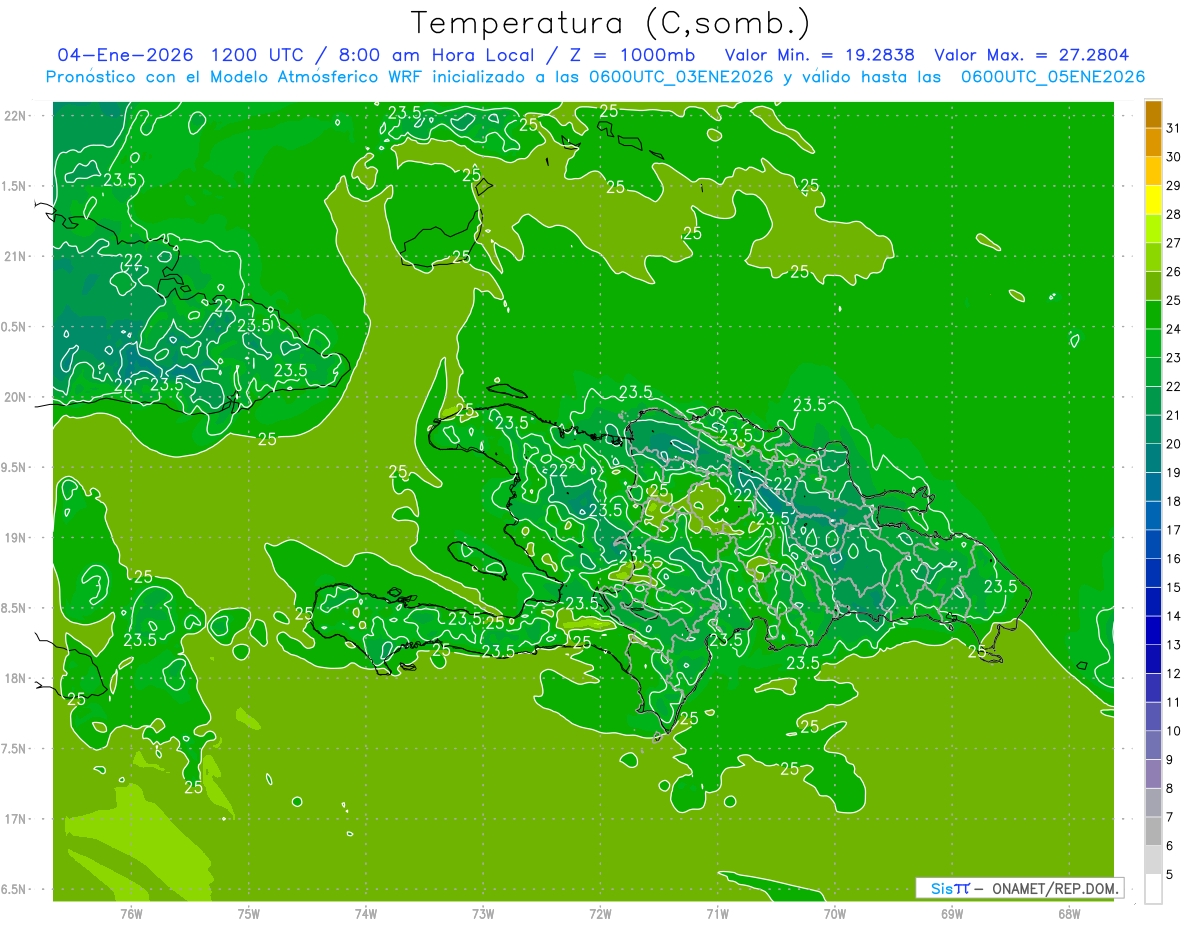Click the '0600UTC_05ENE2026' valid-until time
This screenshot has height=927, width=1200.
1053,77
